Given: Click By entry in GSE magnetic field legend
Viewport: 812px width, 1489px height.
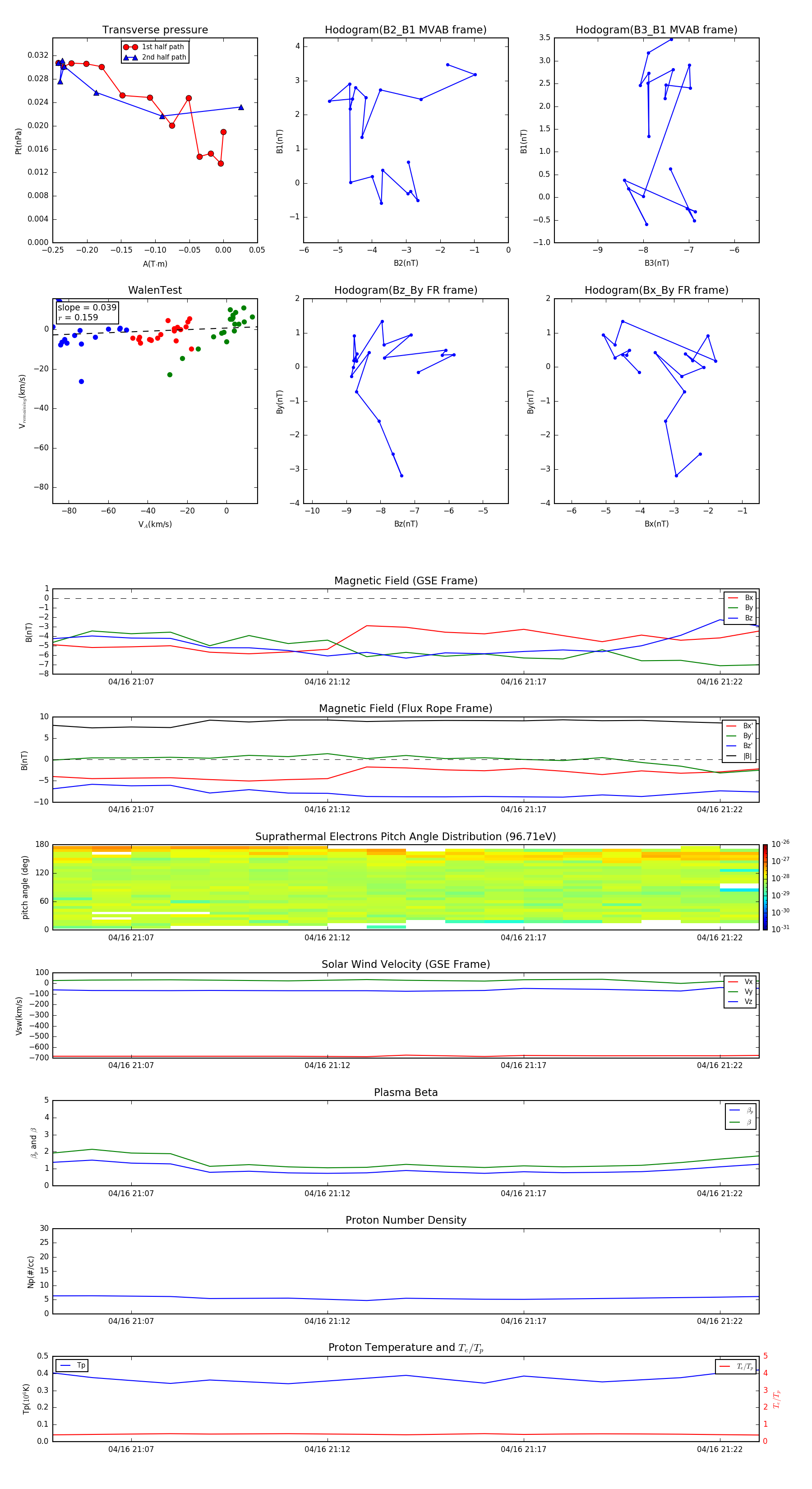Looking at the screenshot, I should point(740,607).
